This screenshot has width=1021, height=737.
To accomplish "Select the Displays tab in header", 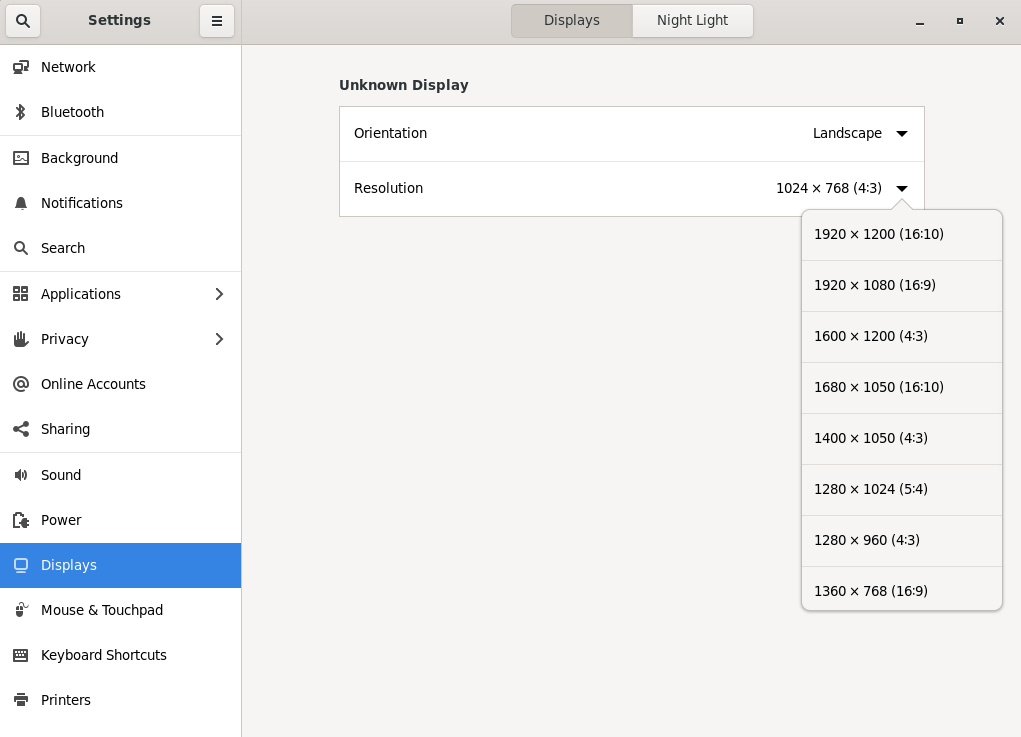I will point(572,21).
